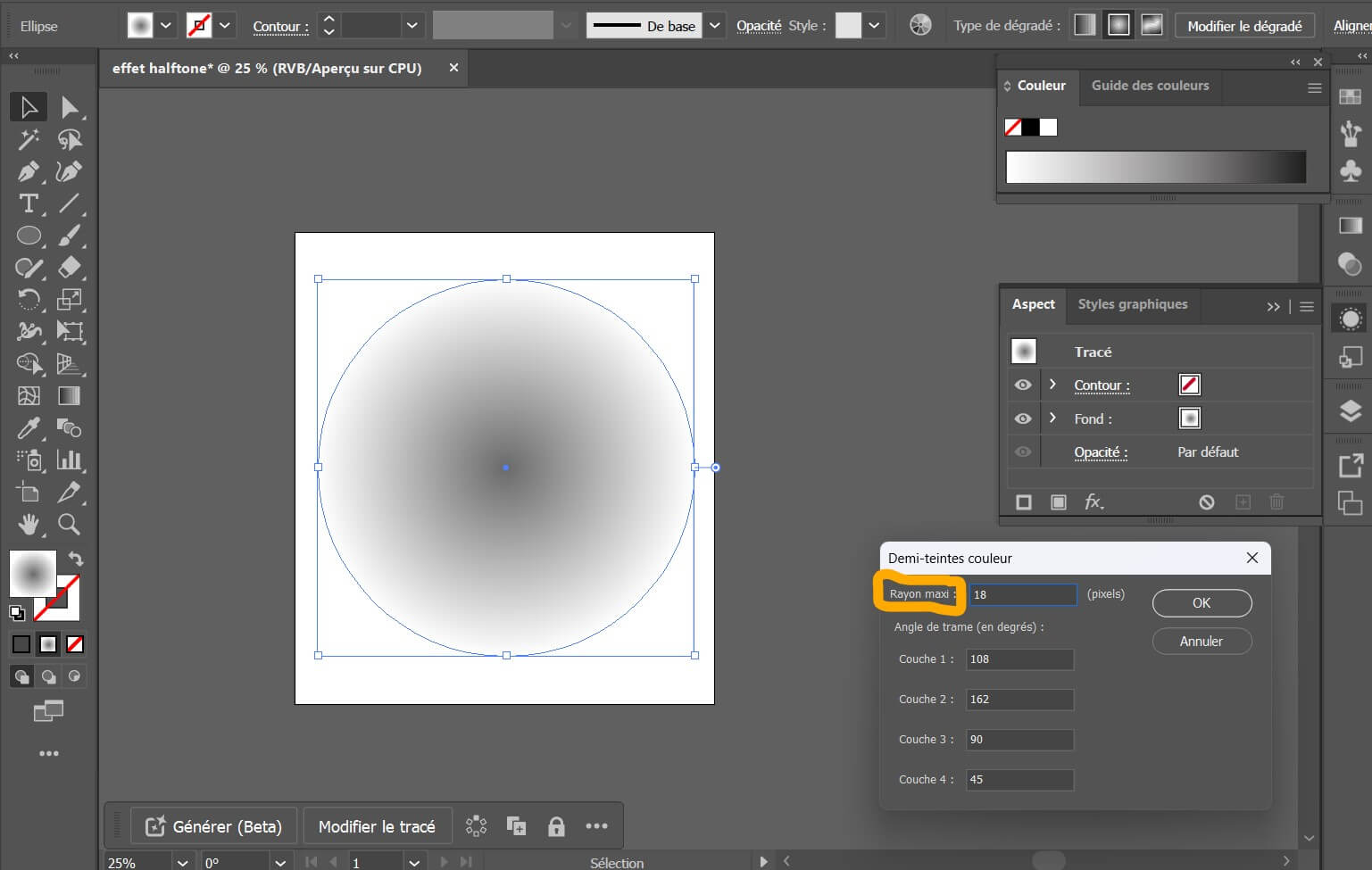Image resolution: width=1372 pixels, height=870 pixels.
Task: Select the Type tool
Action: point(29,203)
